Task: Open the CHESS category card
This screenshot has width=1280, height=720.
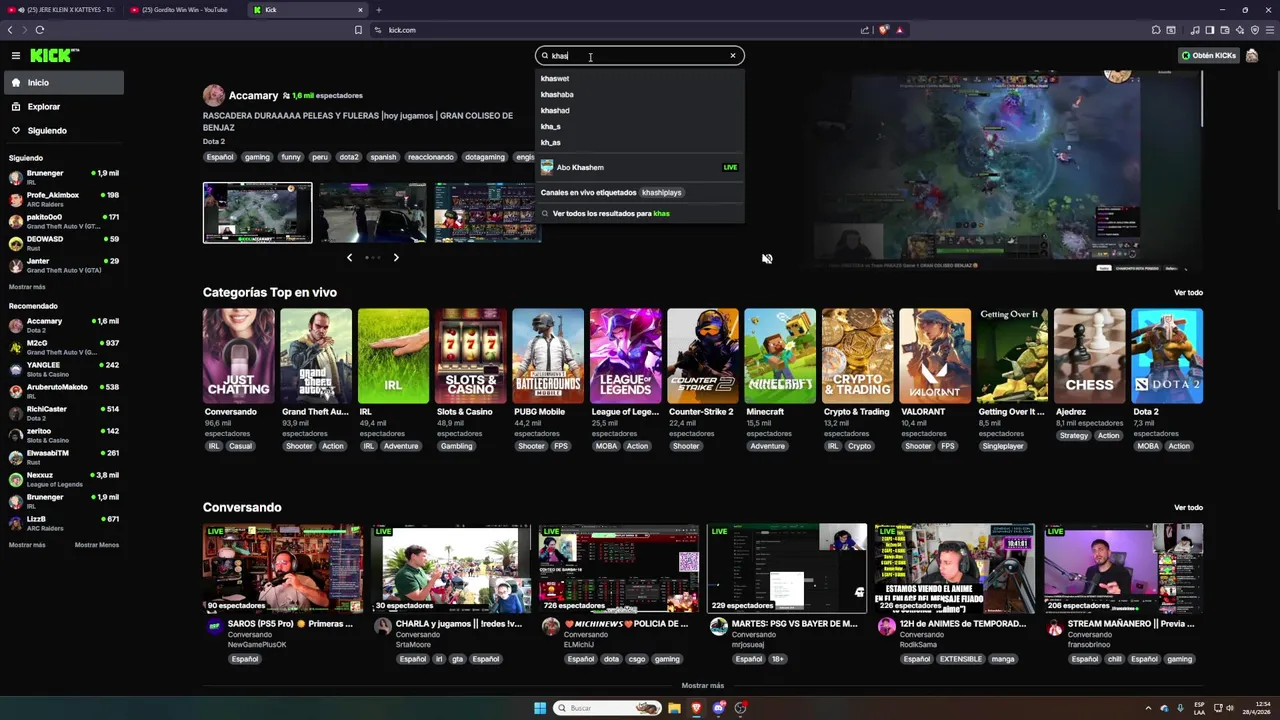Action: [1090, 356]
